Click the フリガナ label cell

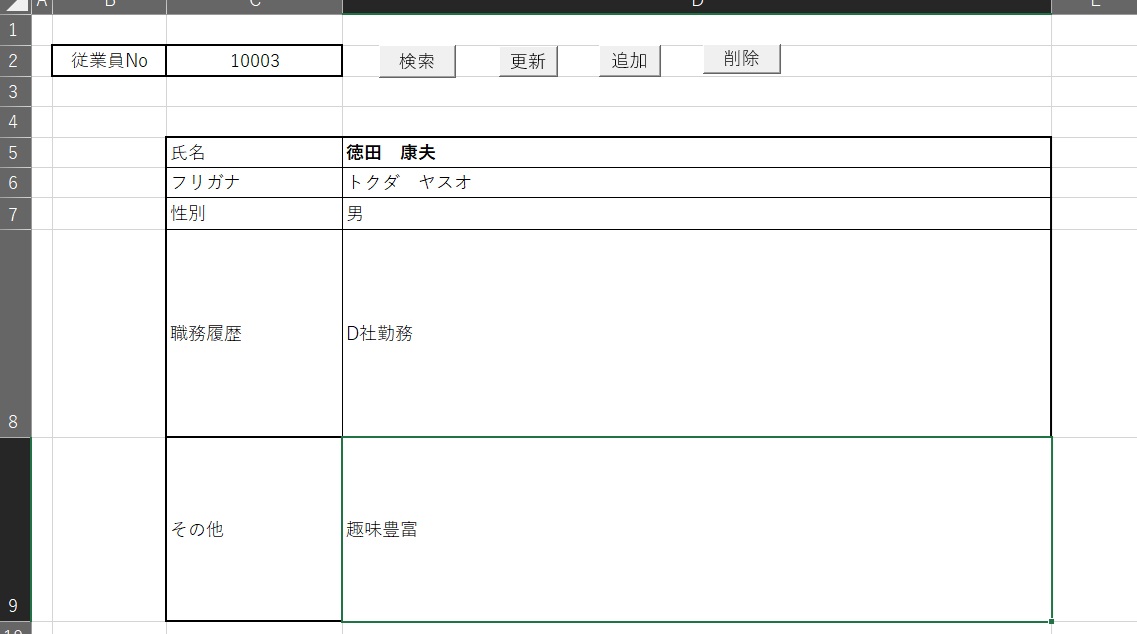tap(254, 183)
